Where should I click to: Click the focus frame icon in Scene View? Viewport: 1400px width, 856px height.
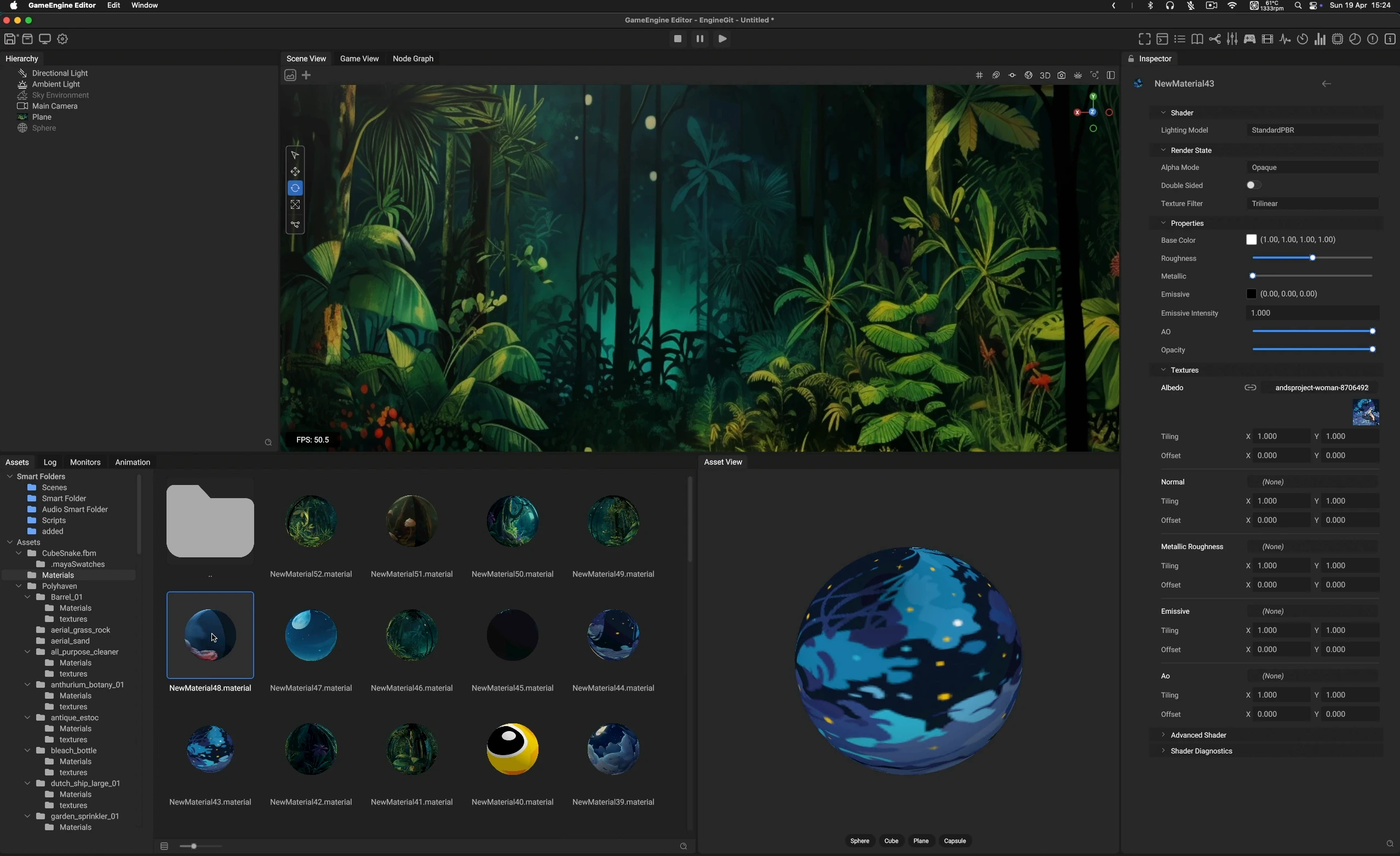tap(1094, 75)
